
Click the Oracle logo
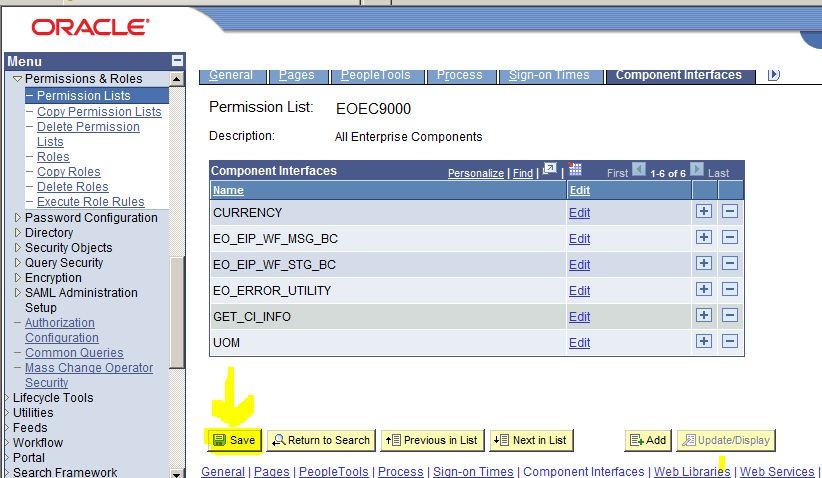click(90, 27)
